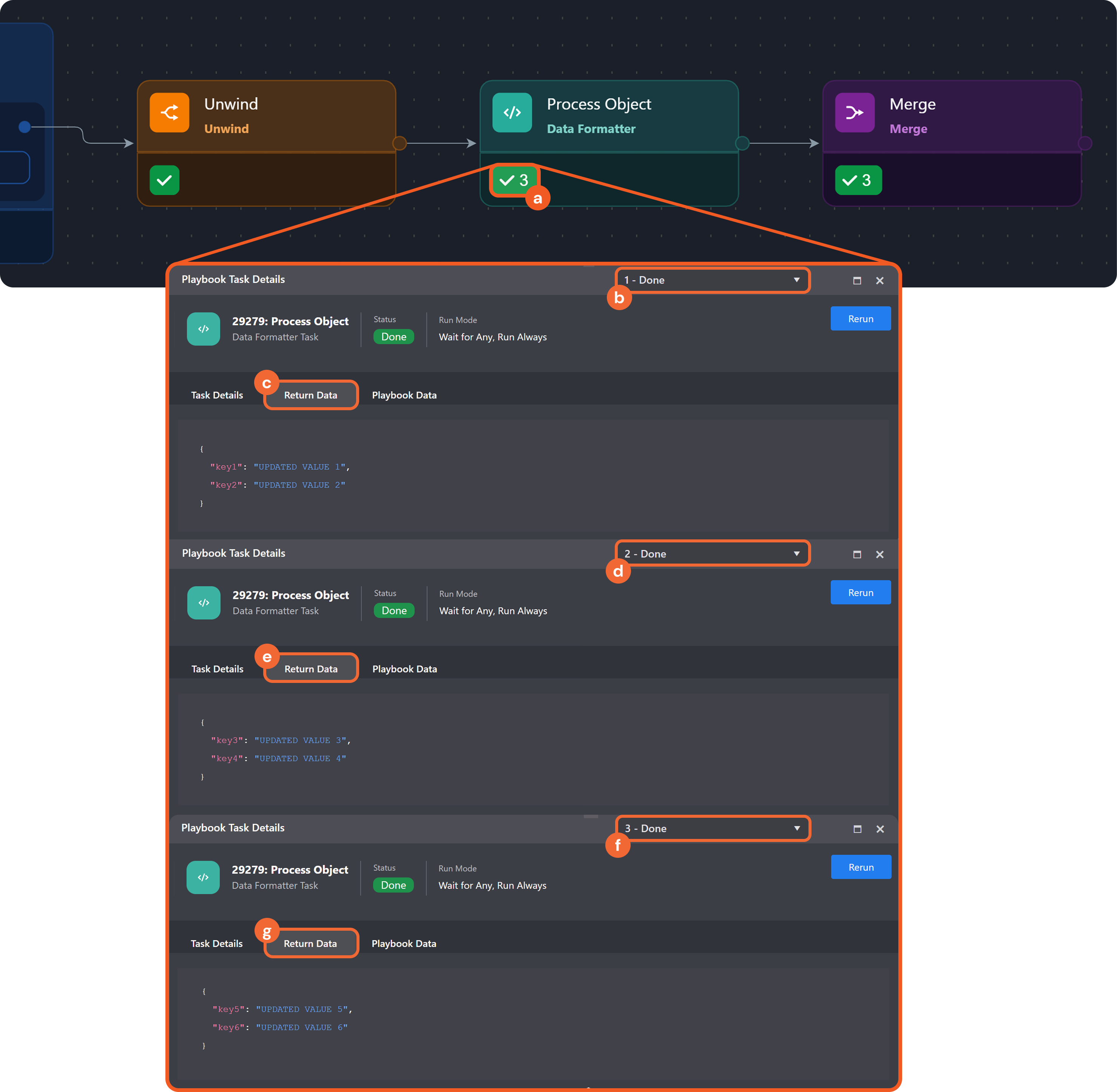Close the second Playbook Task Details panel
Image resolution: width=1117 pixels, height=1092 pixels.
click(x=879, y=554)
